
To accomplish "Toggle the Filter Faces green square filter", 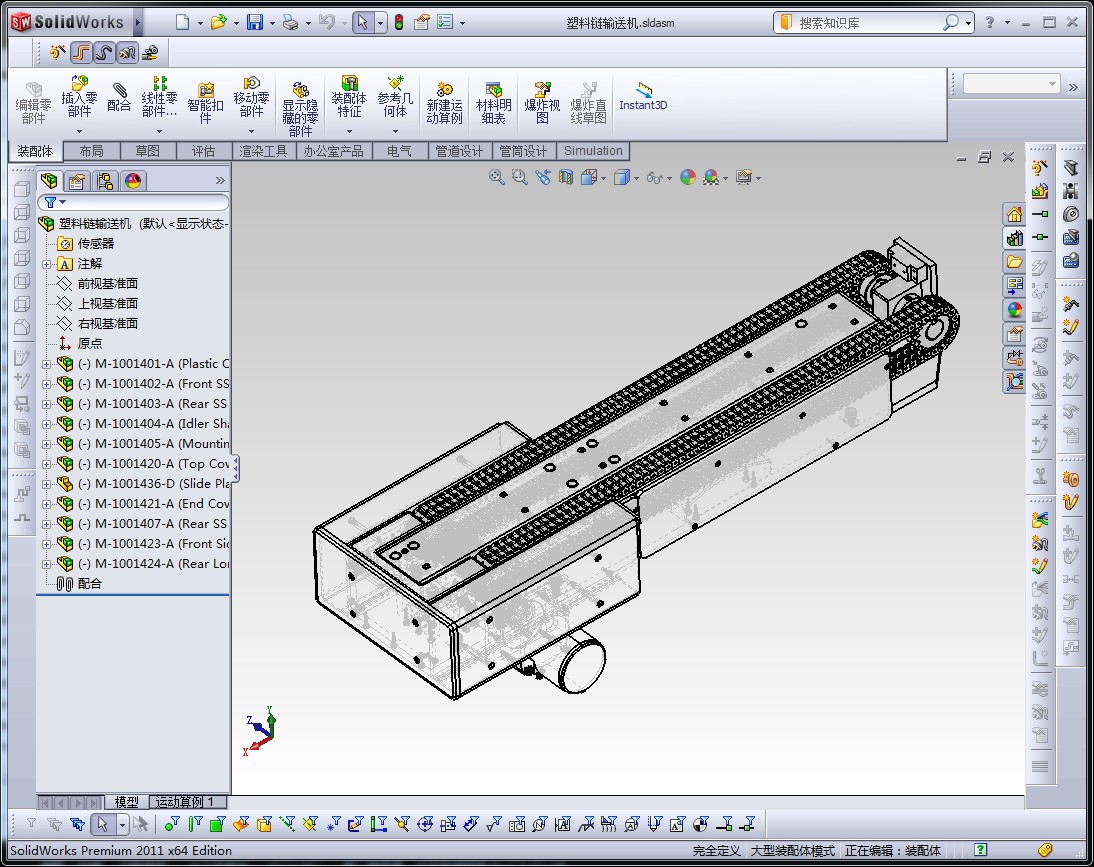I will click(218, 824).
